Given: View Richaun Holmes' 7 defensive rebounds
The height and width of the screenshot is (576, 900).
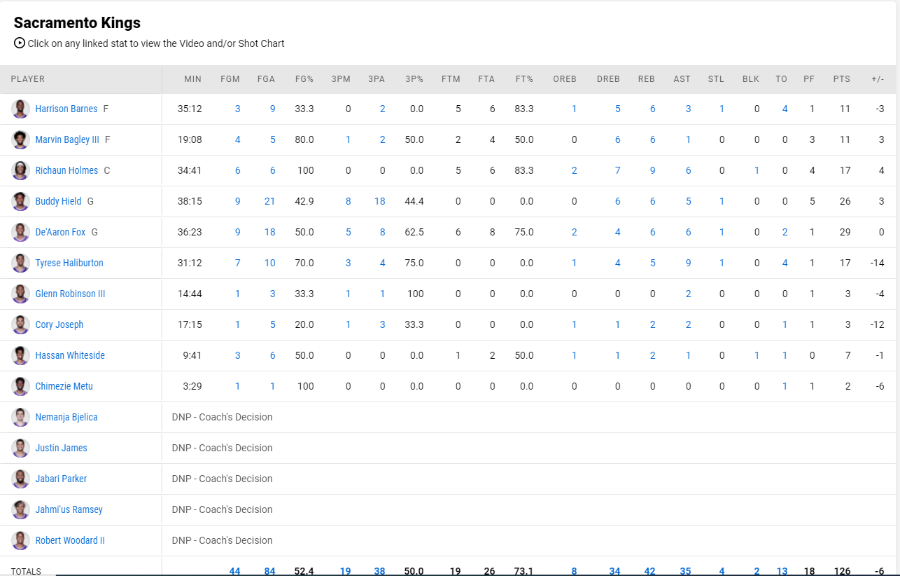Looking at the screenshot, I should coord(618,170).
